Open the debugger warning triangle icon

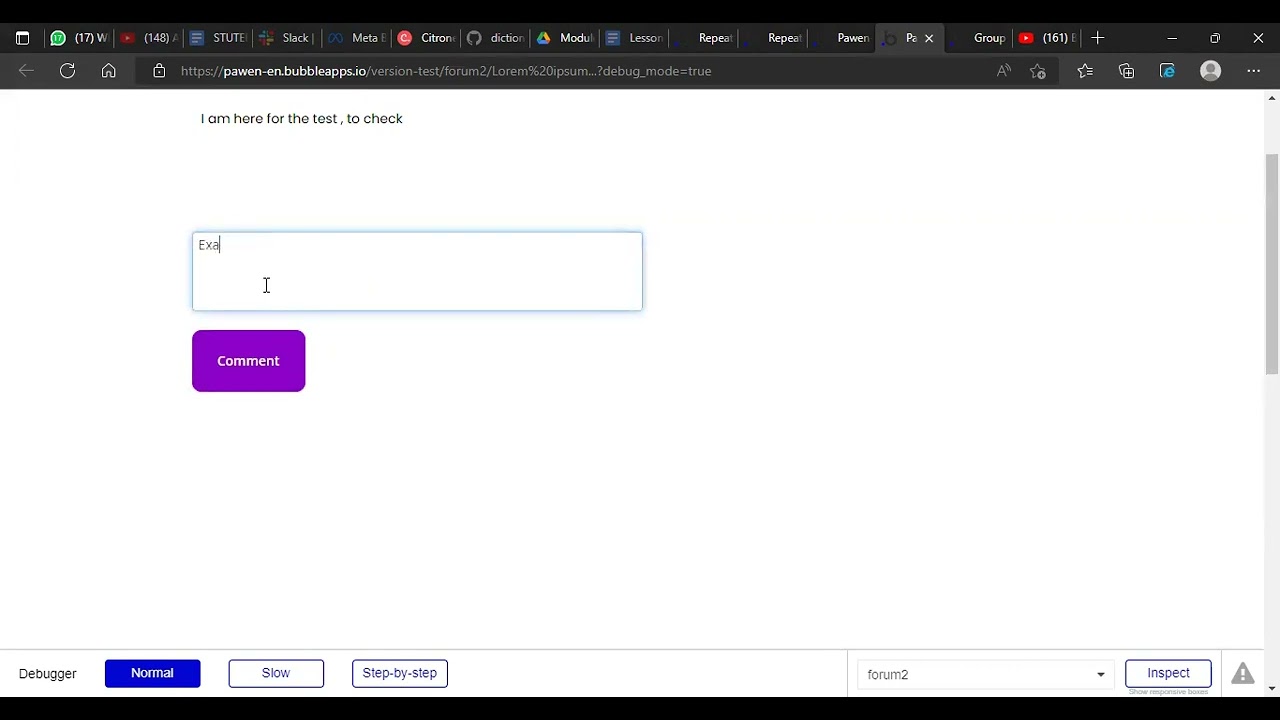[1243, 673]
